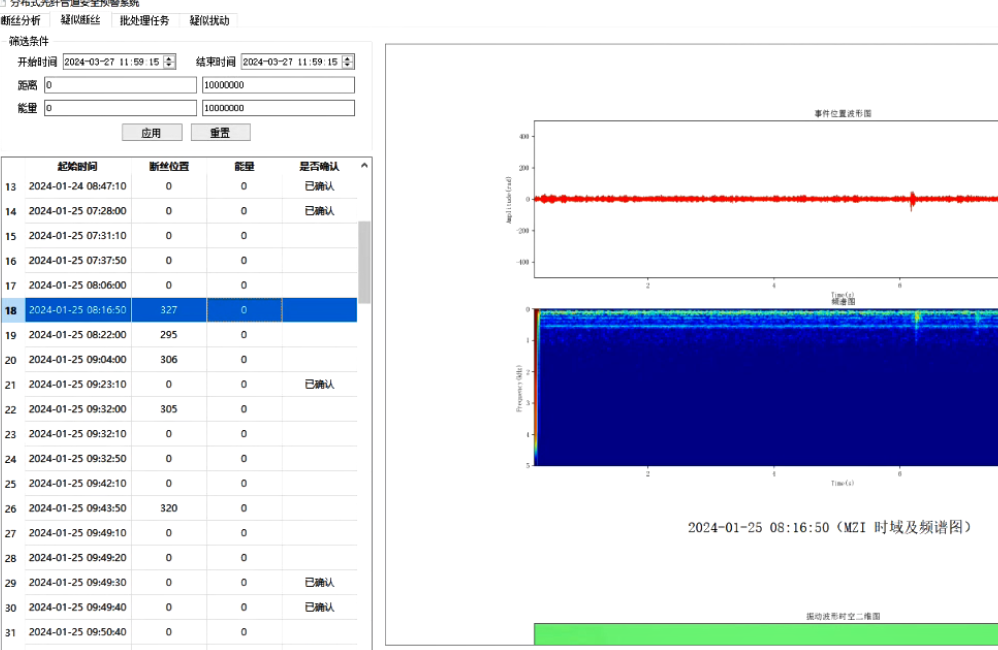
Task: Click the 能量 maximum input field
Action: tap(278, 108)
